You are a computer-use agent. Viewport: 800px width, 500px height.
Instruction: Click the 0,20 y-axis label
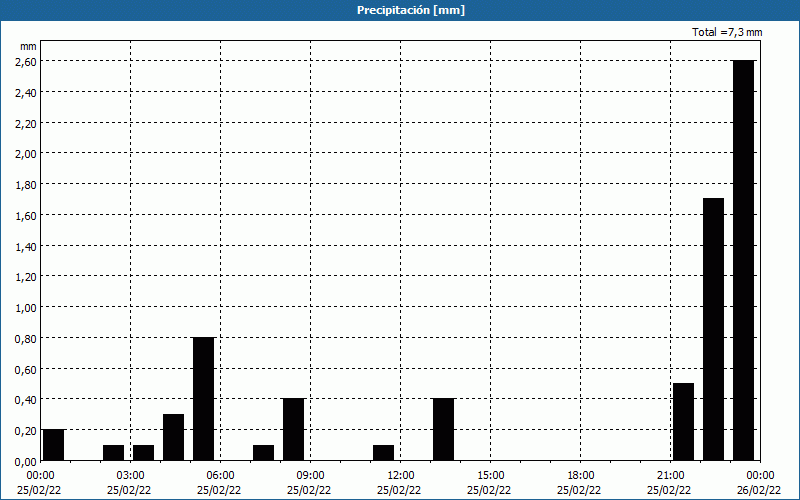point(26,431)
